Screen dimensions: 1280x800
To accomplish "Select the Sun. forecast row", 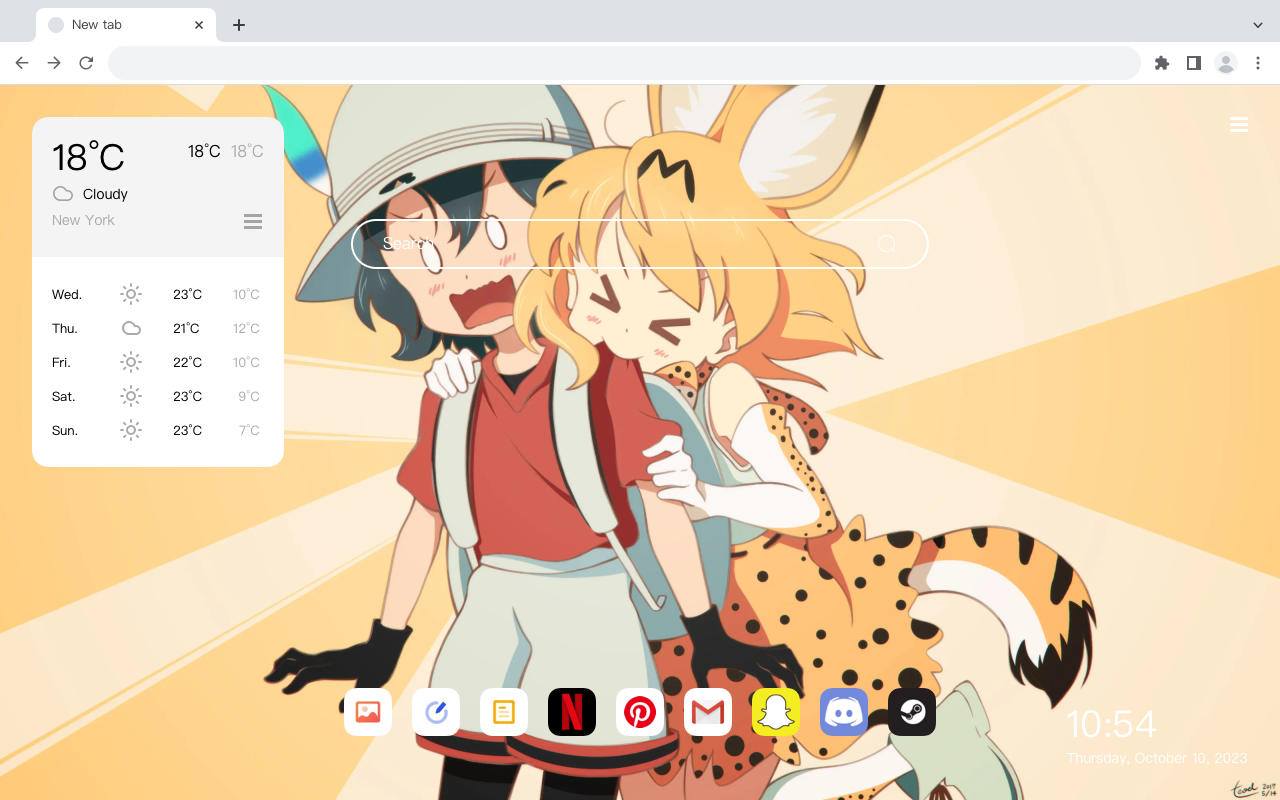I will pos(158,430).
